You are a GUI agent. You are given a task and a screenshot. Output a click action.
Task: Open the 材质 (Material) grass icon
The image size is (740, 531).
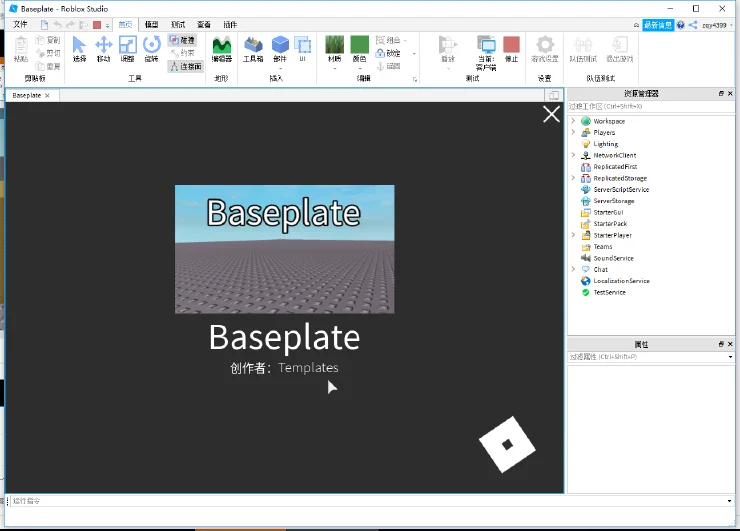tap(335, 45)
